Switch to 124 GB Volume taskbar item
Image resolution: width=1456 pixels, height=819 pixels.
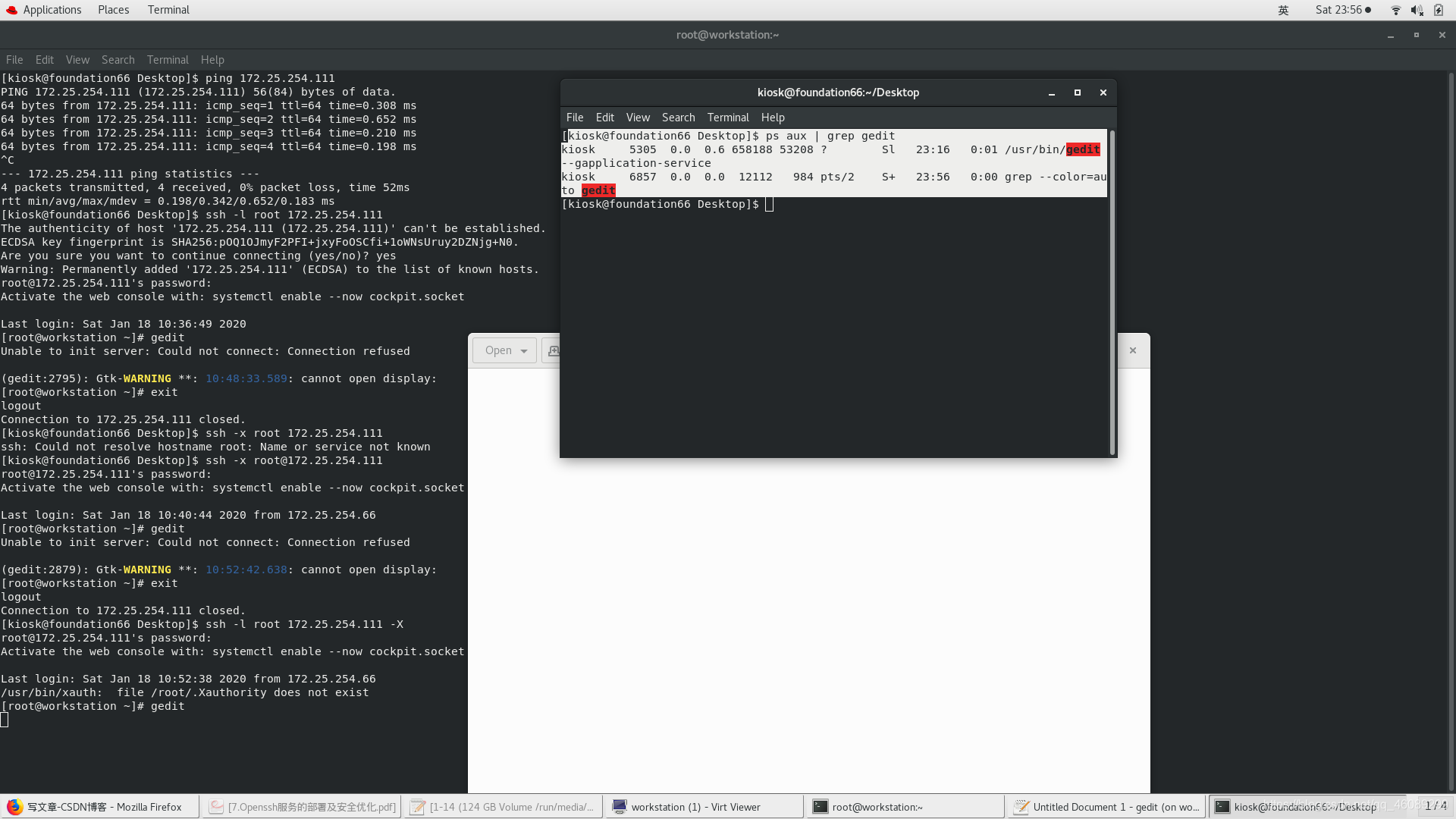coord(504,807)
